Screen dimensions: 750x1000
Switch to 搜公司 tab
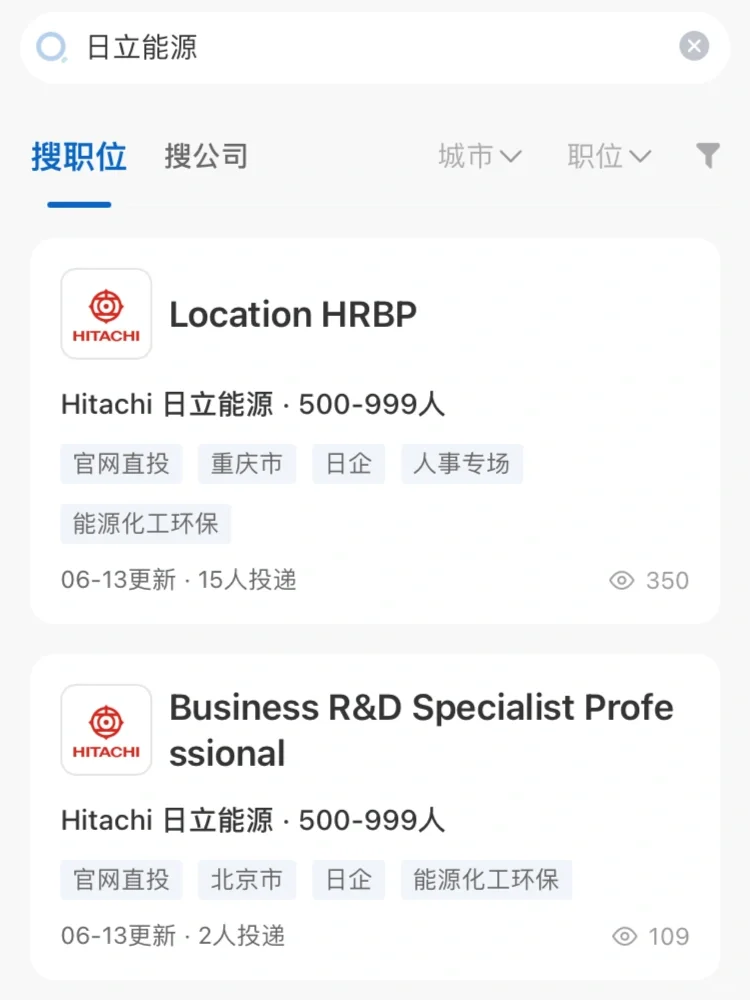coord(206,156)
